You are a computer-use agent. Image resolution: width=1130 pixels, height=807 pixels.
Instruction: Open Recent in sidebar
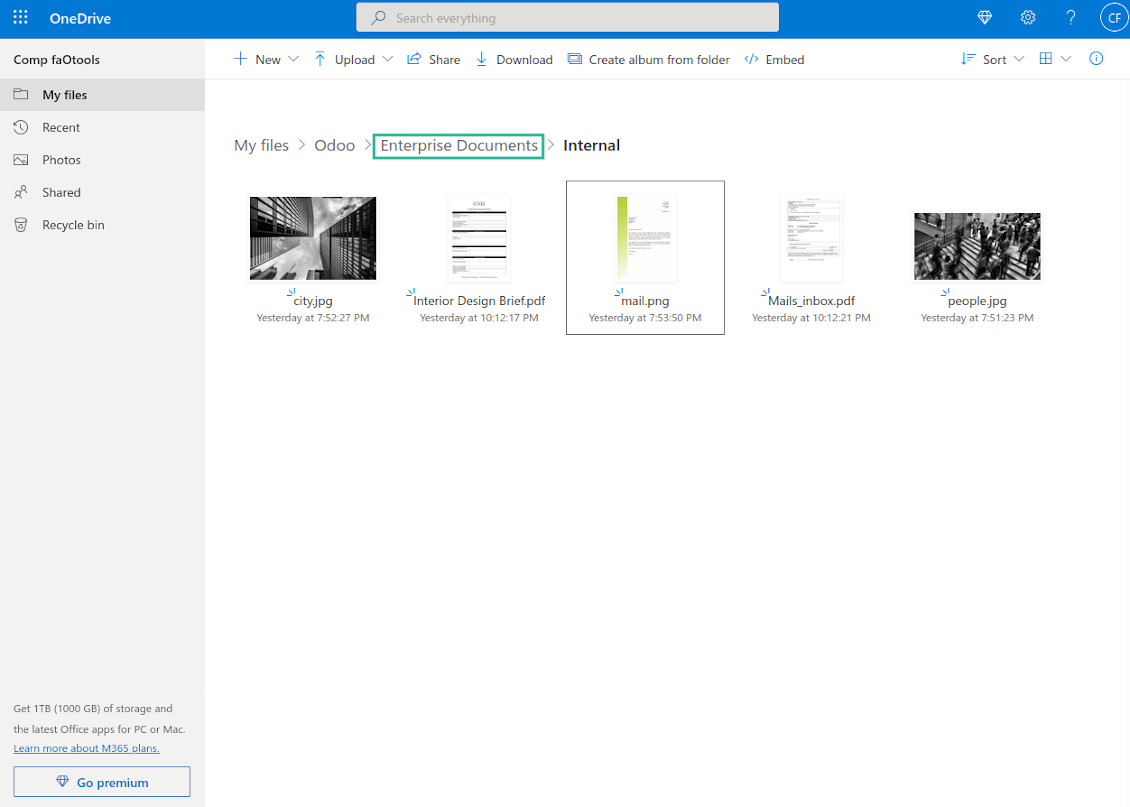coord(102,128)
